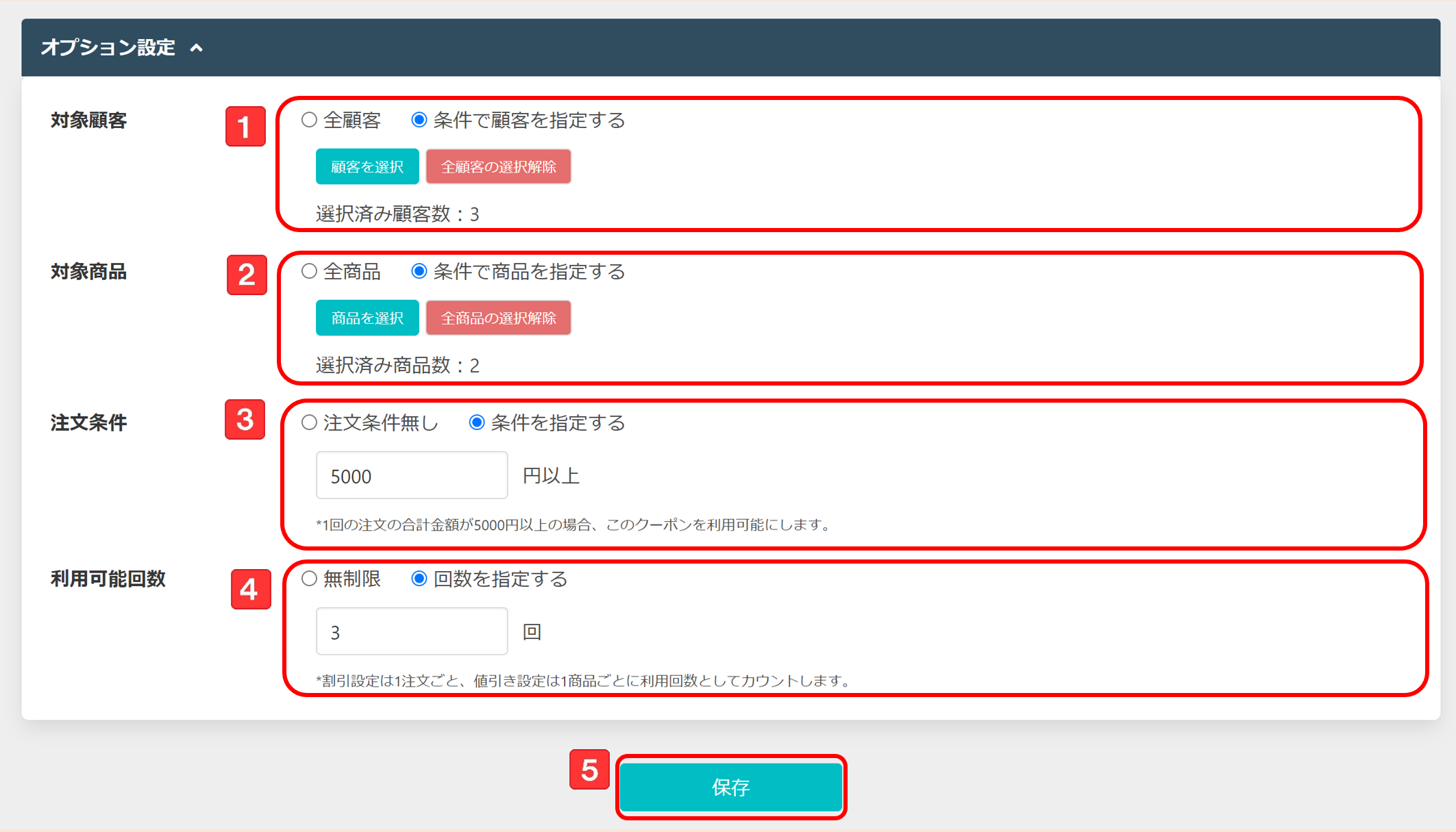
Task: Click the usage count field showing 3
Action: pos(411,631)
